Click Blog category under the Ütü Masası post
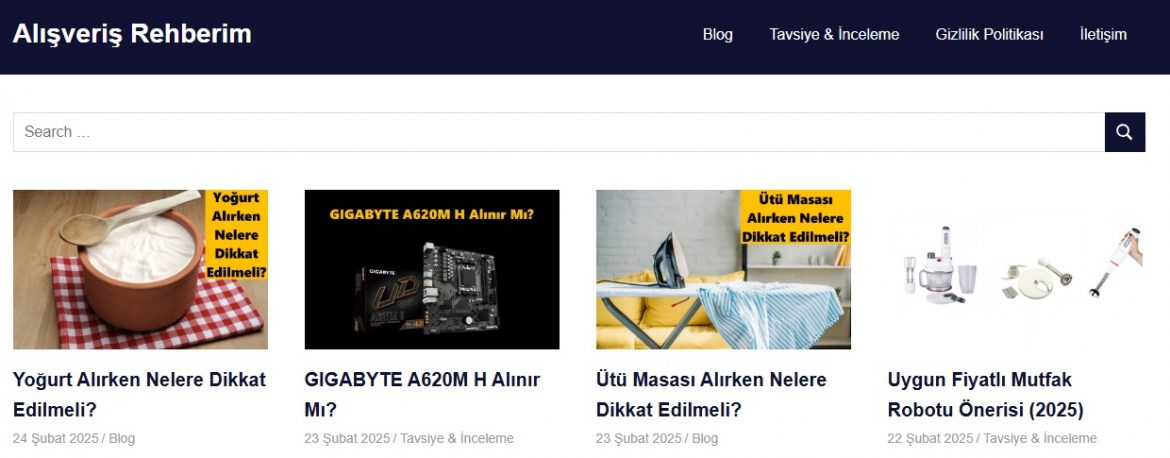Viewport: 1170px width, 458px height. (x=705, y=439)
